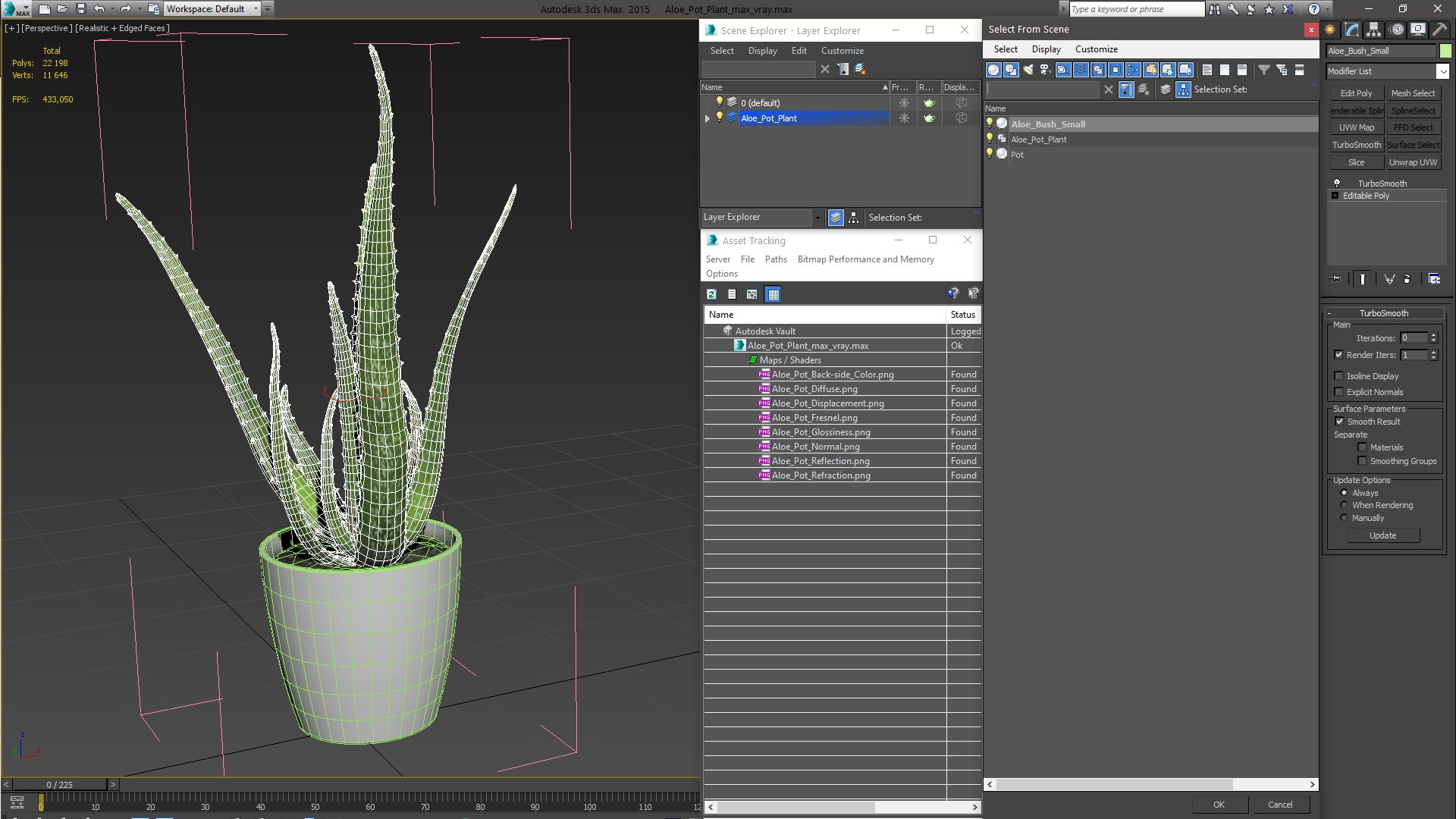Click Remove Modifier trash icon below stack
The height and width of the screenshot is (819, 1456).
click(1407, 279)
